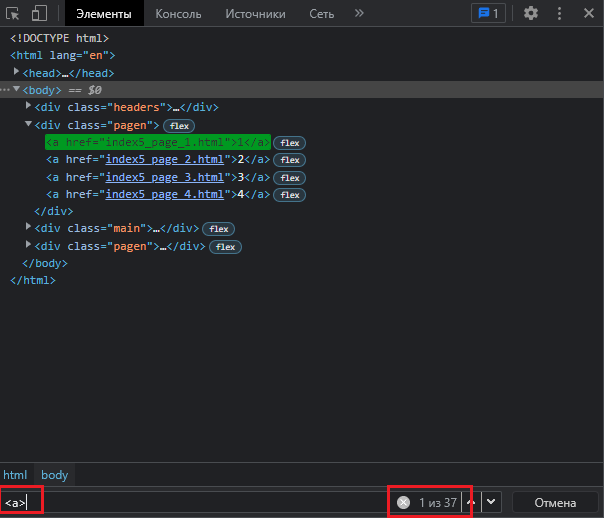
Task: Expand the div class headers node
Action: 28,107
